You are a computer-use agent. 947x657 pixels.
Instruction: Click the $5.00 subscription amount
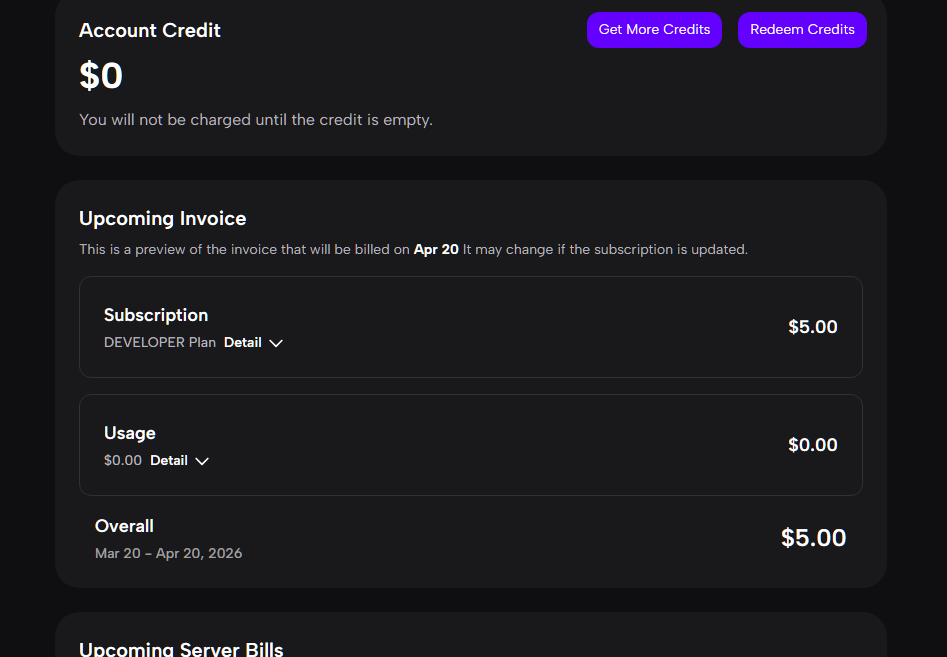coord(813,327)
